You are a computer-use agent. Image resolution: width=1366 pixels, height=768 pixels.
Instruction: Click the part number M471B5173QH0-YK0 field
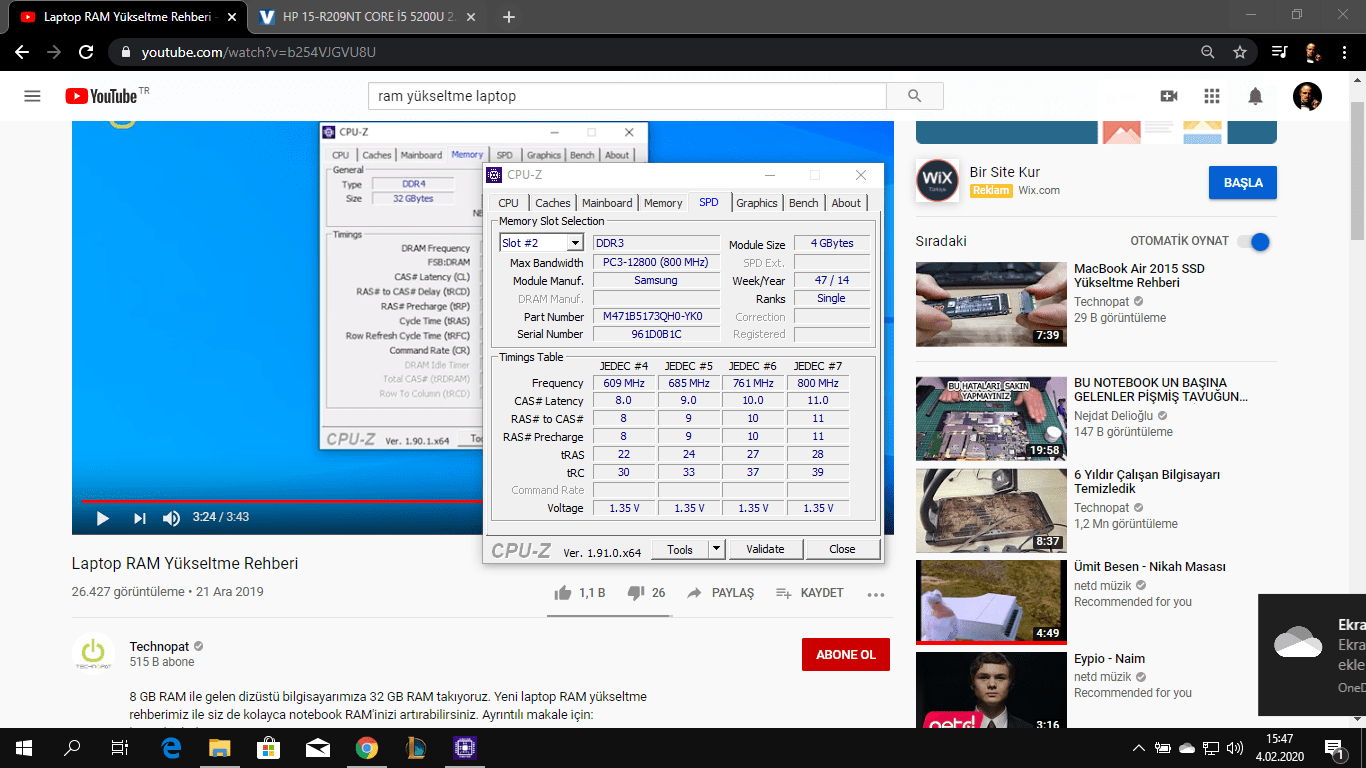click(656, 317)
